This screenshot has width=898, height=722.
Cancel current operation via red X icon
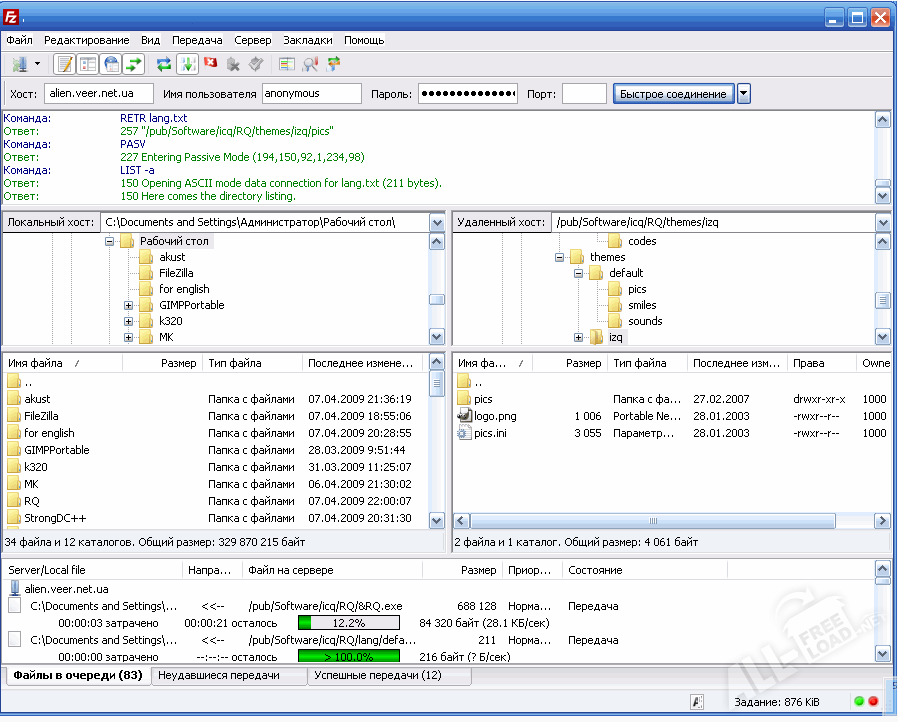(x=211, y=64)
